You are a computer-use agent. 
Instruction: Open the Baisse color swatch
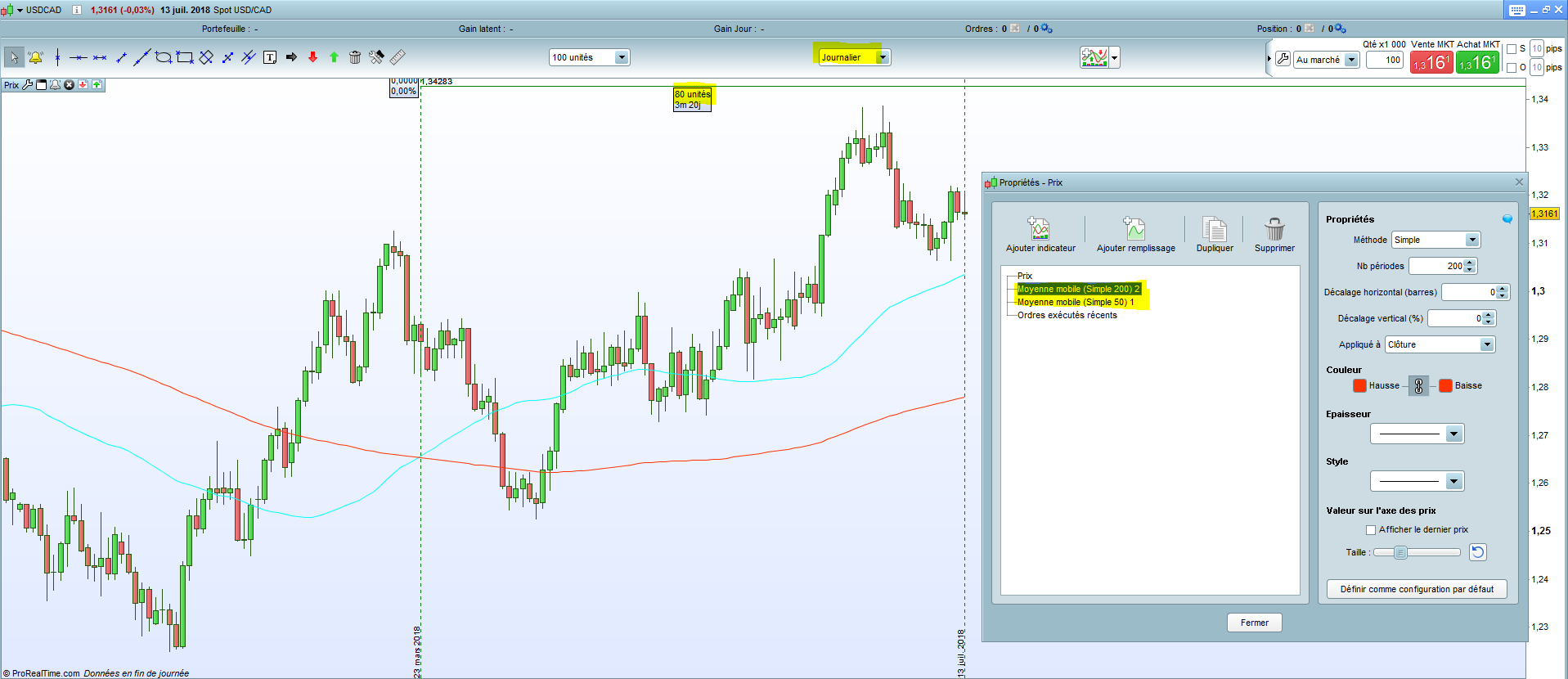click(1445, 386)
